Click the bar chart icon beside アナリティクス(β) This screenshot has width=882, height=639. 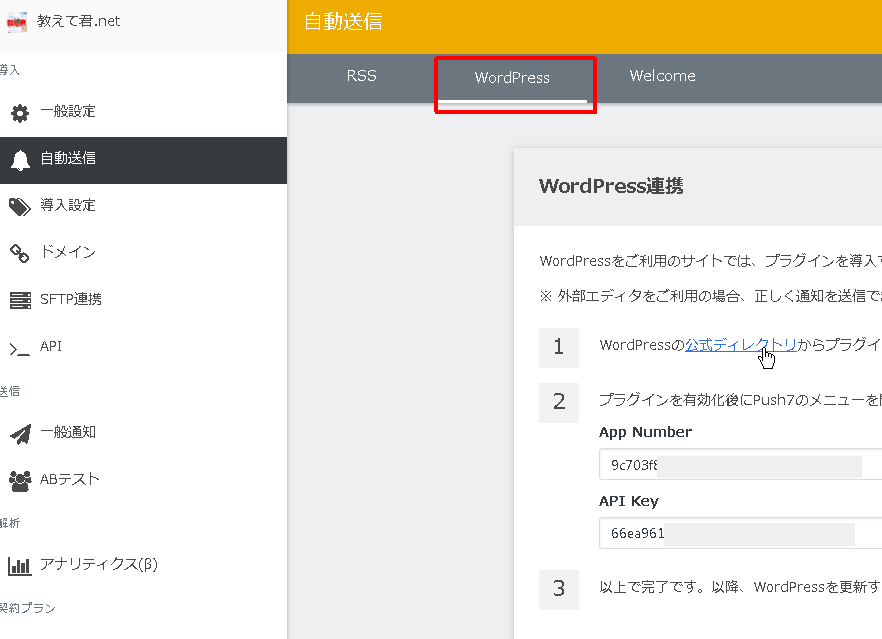[x=20, y=565]
